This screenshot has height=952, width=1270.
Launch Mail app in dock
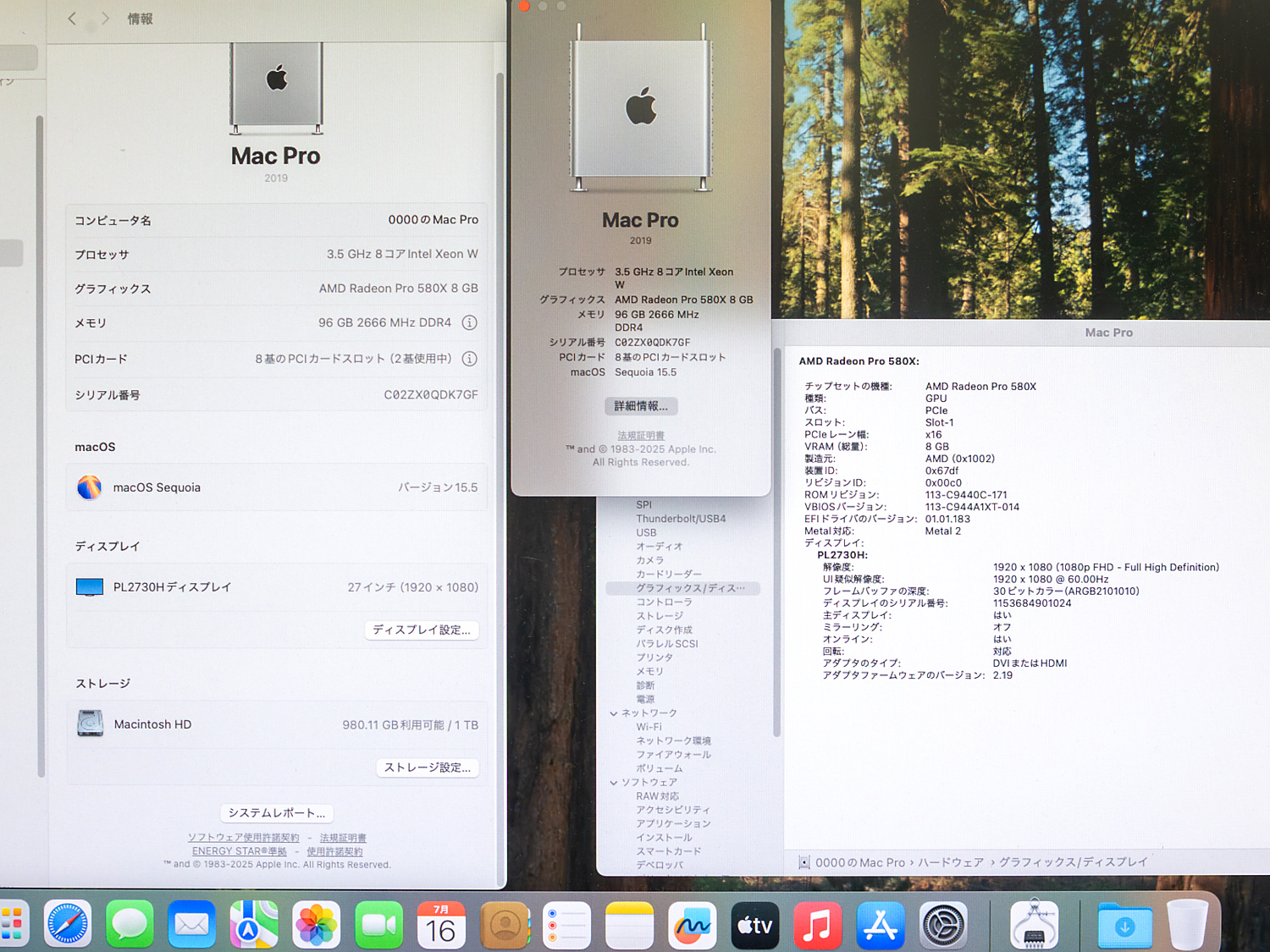tap(192, 924)
